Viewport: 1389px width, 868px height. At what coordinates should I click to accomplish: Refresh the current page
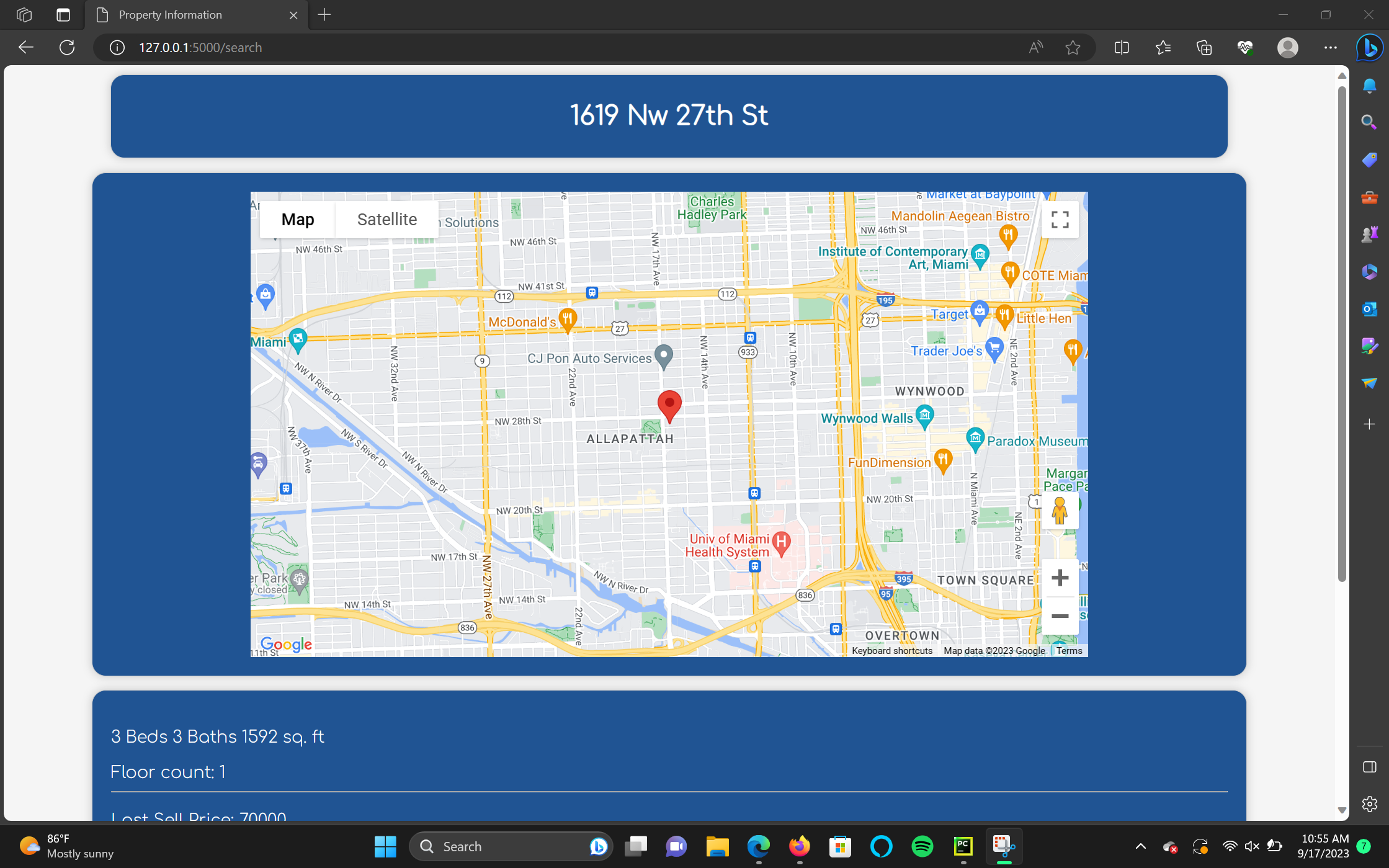pos(67,47)
